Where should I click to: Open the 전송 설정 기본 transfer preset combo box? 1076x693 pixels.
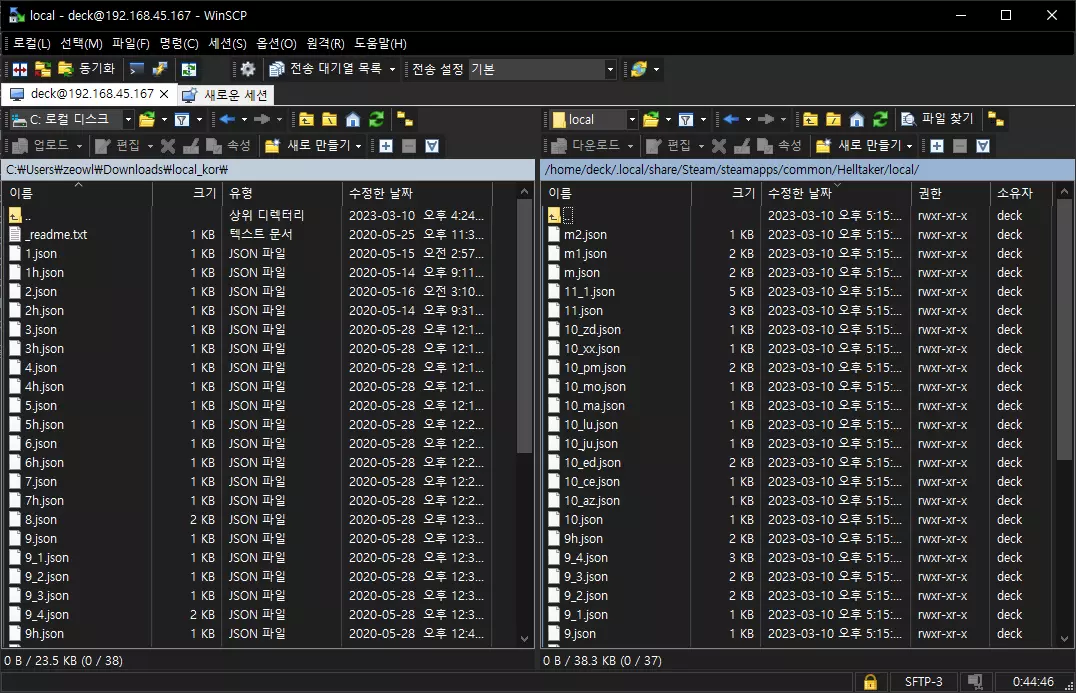click(x=542, y=69)
